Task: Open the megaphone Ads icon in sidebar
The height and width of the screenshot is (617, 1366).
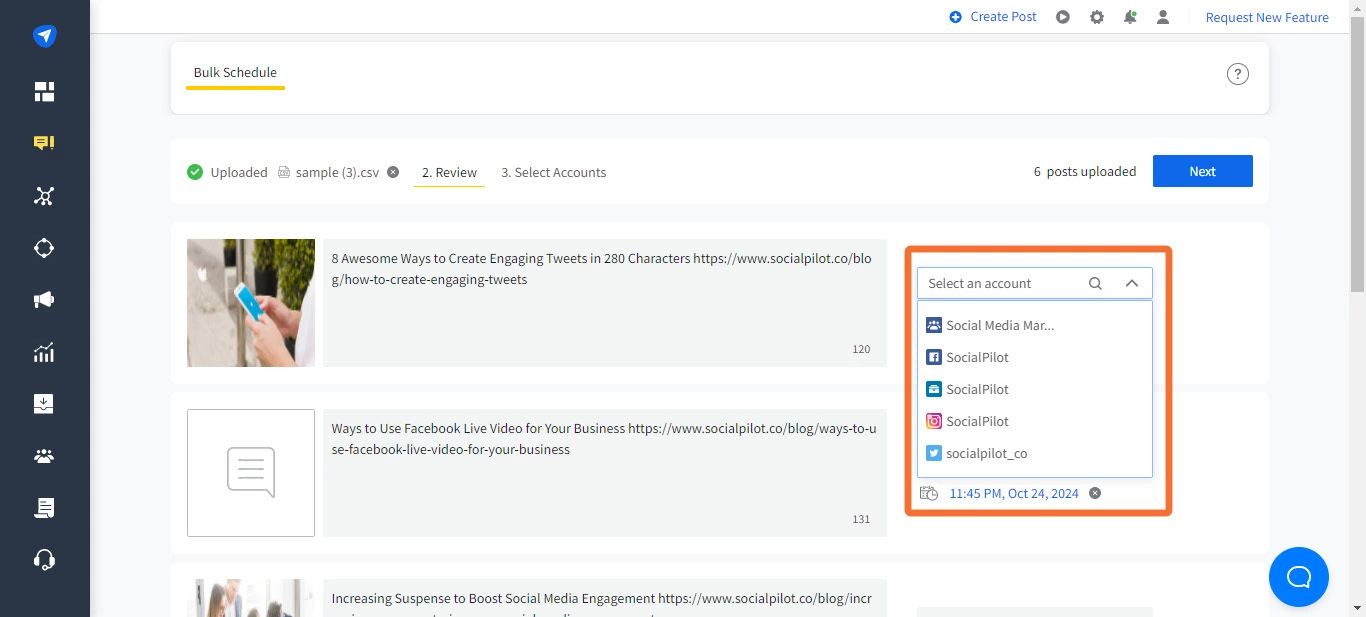Action: [x=44, y=300]
